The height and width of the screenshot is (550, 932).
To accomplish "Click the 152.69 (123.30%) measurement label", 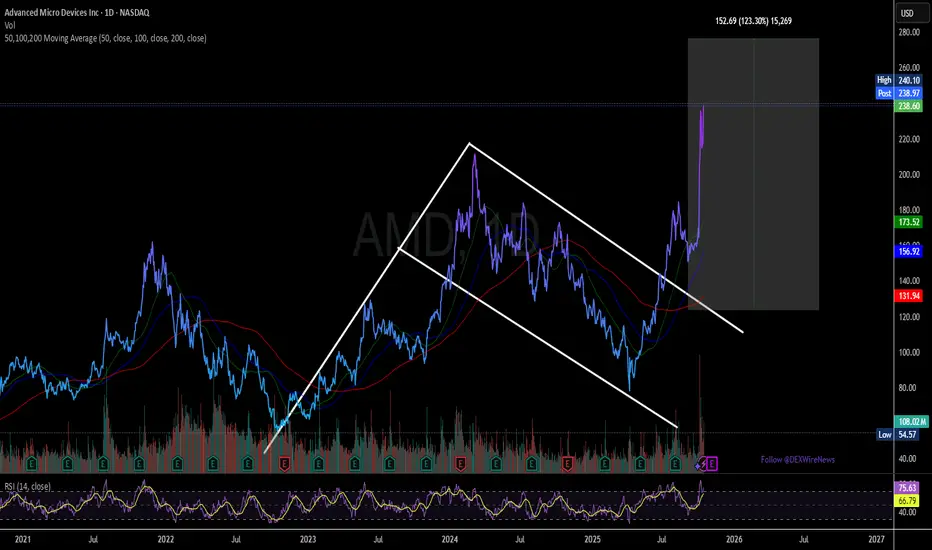I will click(x=753, y=21).
